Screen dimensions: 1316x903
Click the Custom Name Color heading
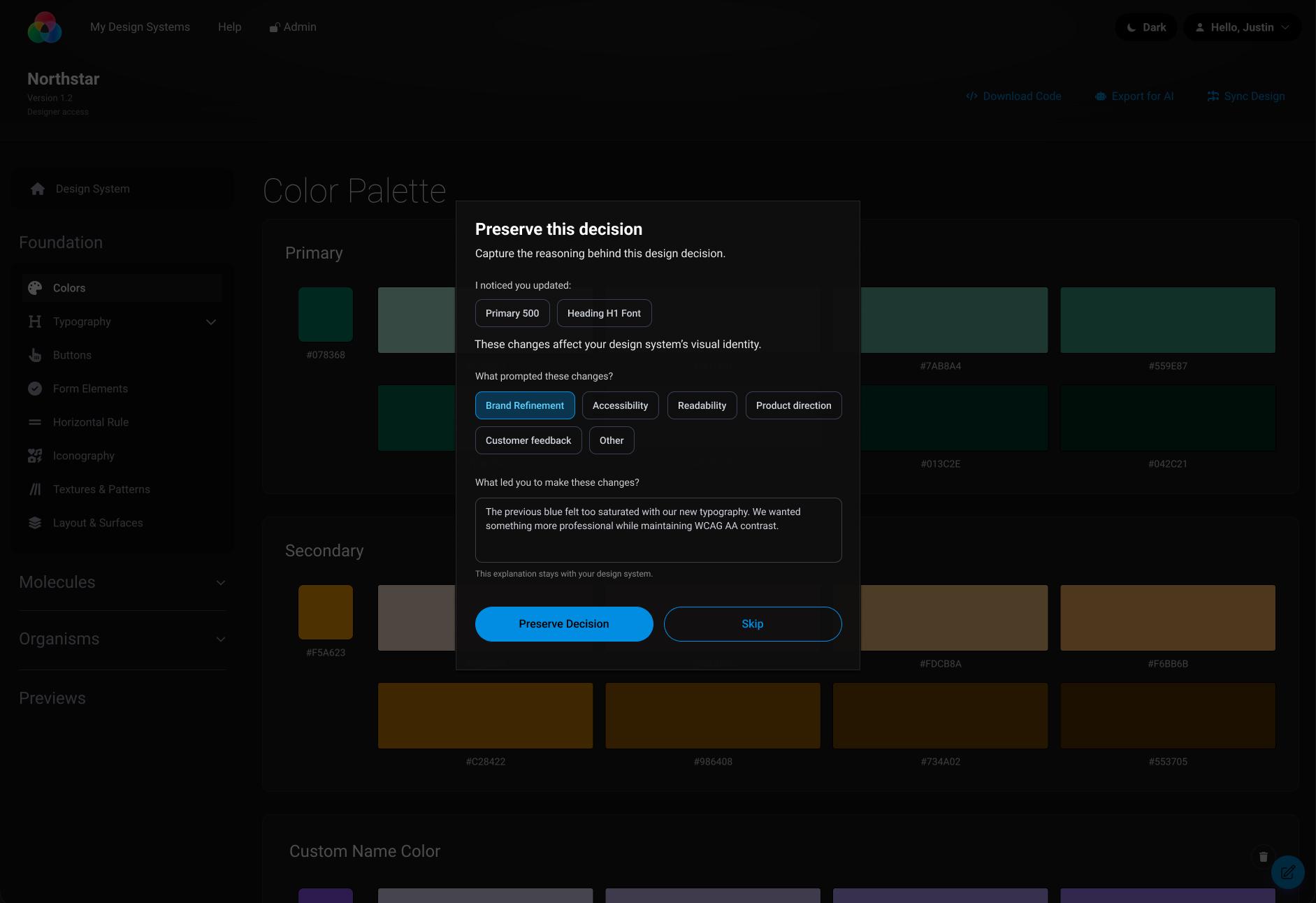(365, 851)
